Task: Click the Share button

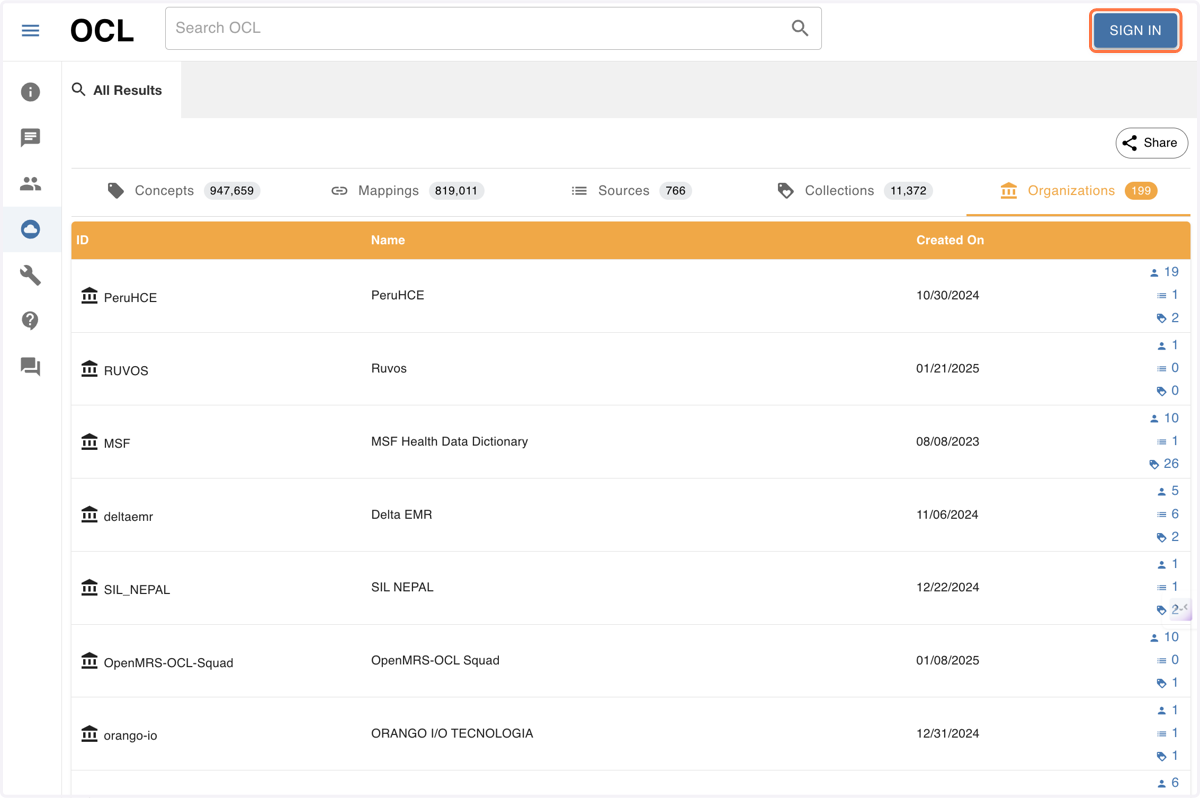Action: coord(1152,143)
